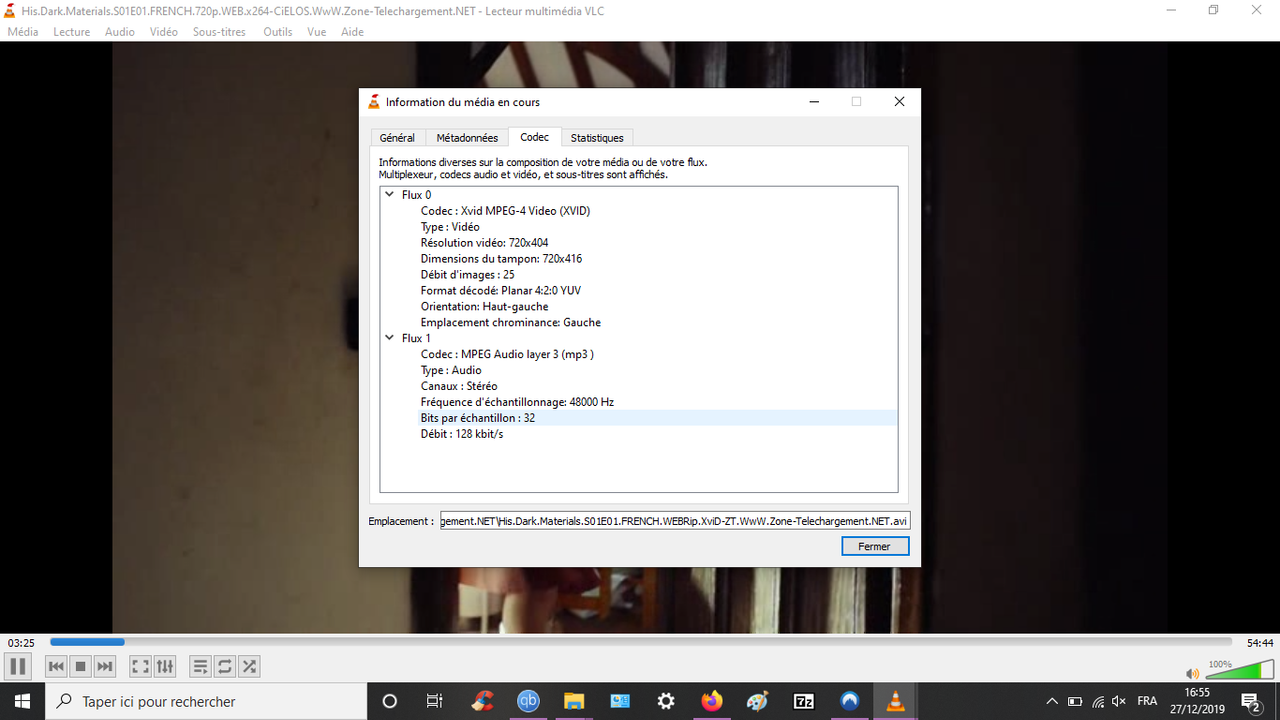This screenshot has width=1280, height=720.
Task: Collapse the Flux 1 tree node
Action: click(x=390, y=338)
